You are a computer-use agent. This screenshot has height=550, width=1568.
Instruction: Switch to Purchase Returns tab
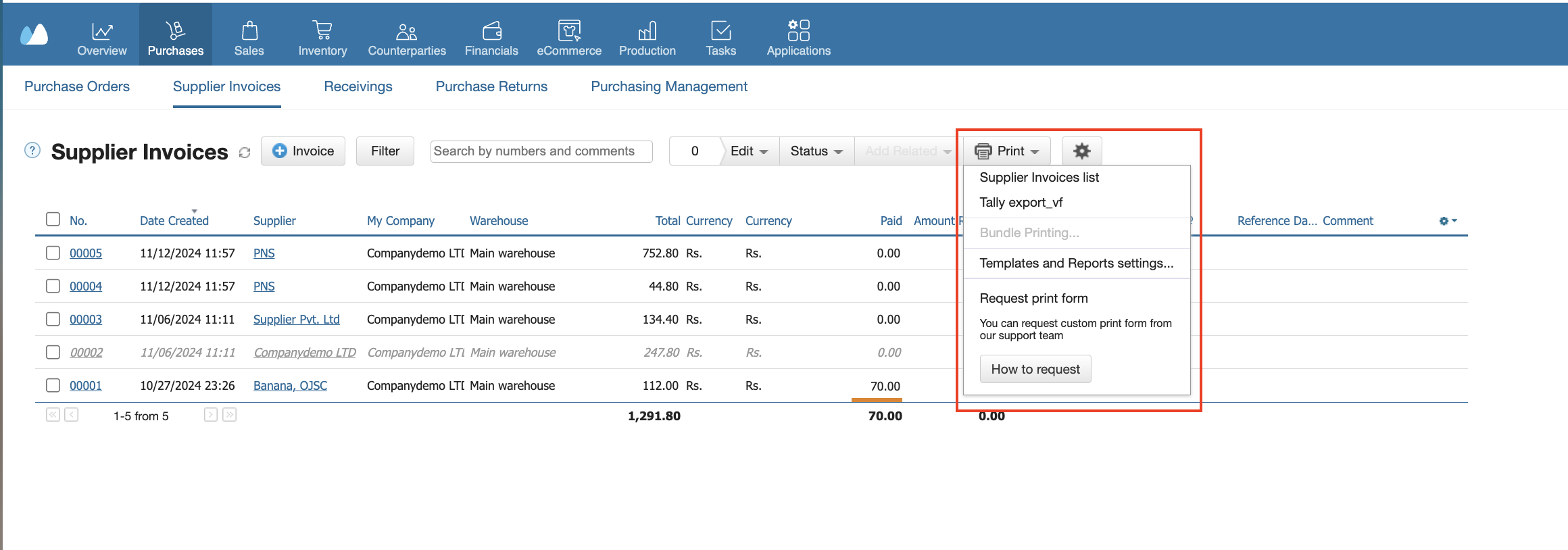(491, 86)
